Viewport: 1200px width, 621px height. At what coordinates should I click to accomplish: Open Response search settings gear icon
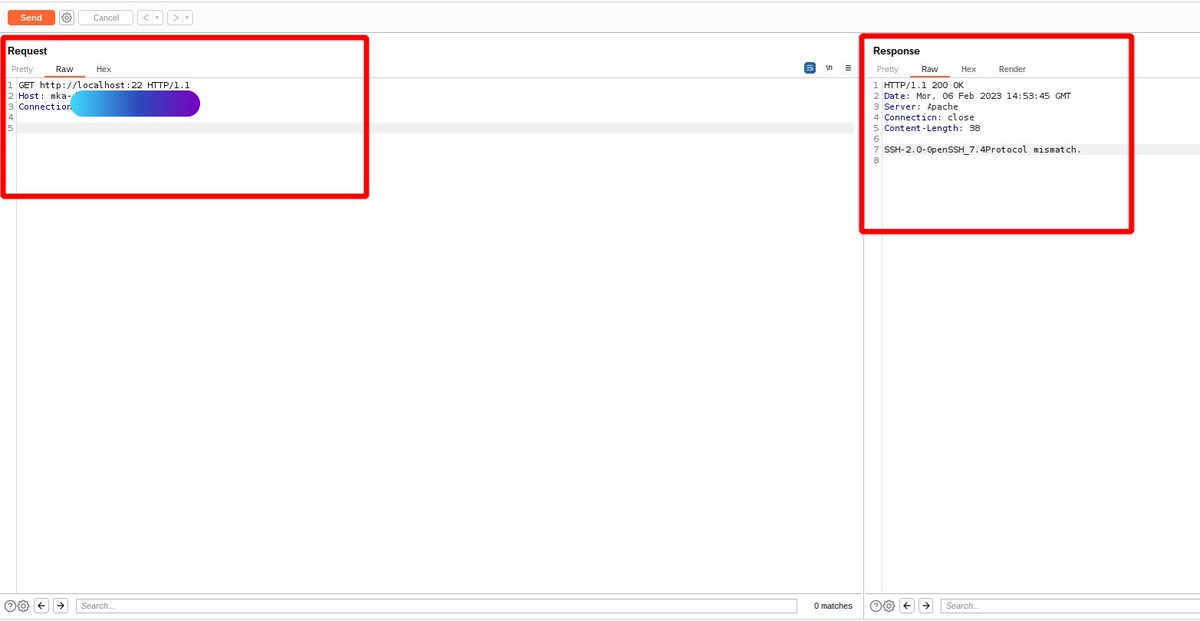(889, 606)
